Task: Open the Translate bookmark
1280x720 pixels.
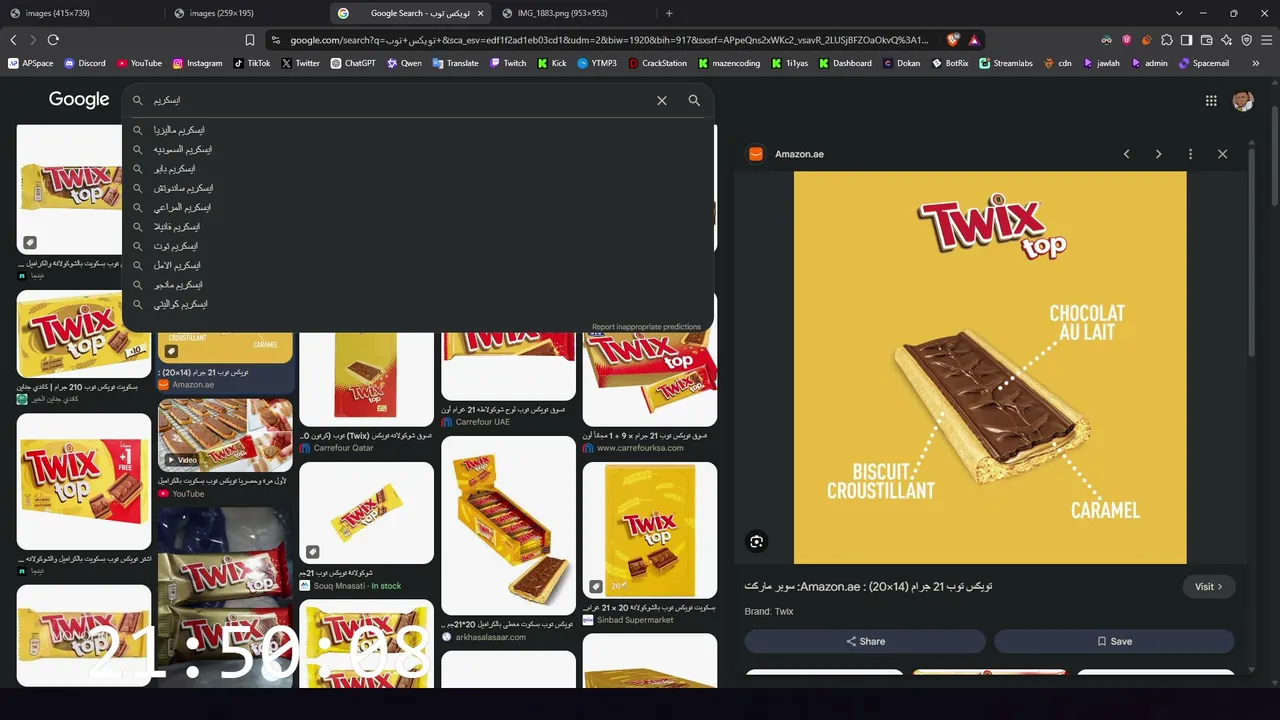Action: [x=455, y=63]
